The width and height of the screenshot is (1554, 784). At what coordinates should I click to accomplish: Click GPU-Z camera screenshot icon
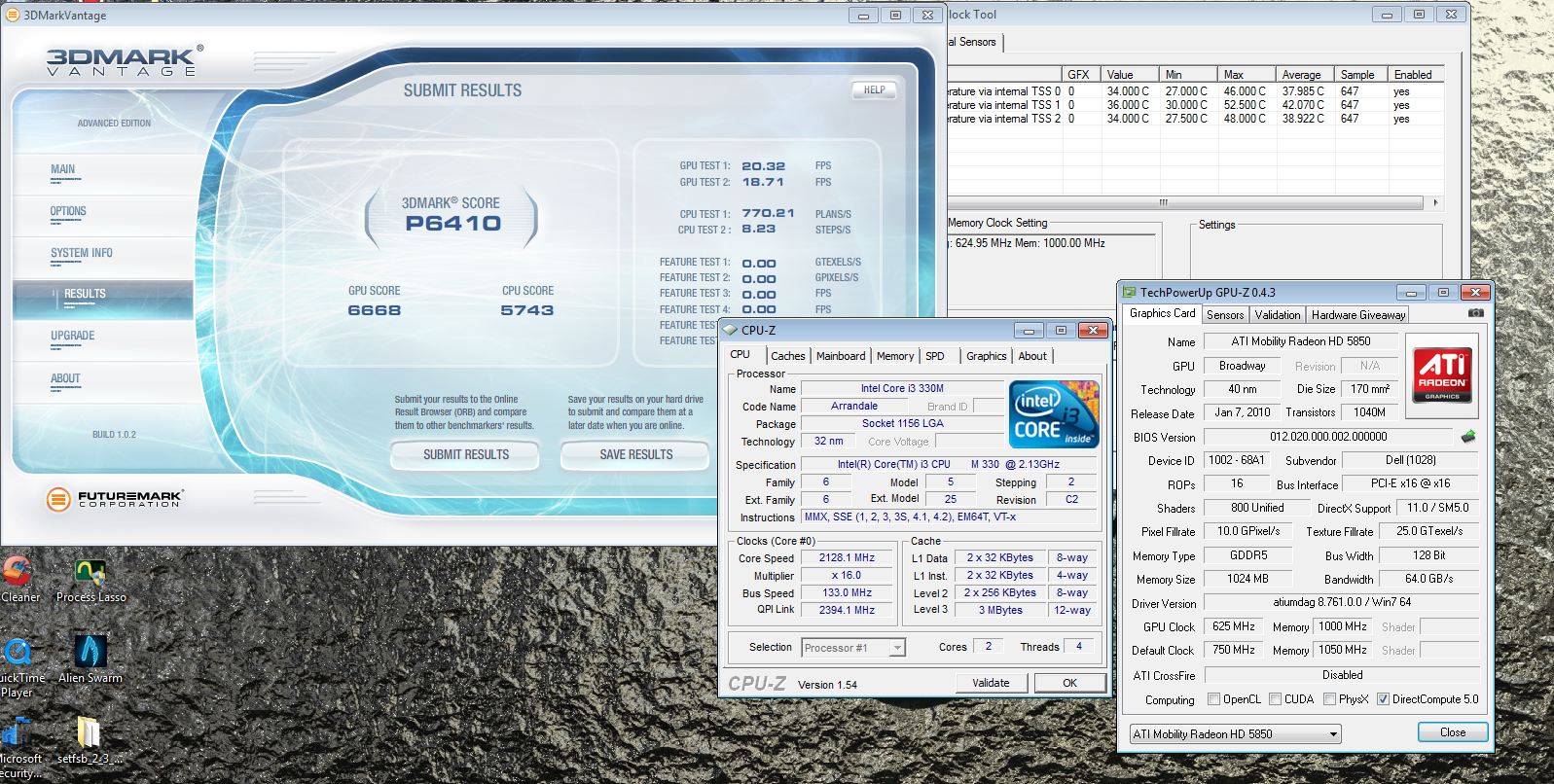(x=1476, y=313)
